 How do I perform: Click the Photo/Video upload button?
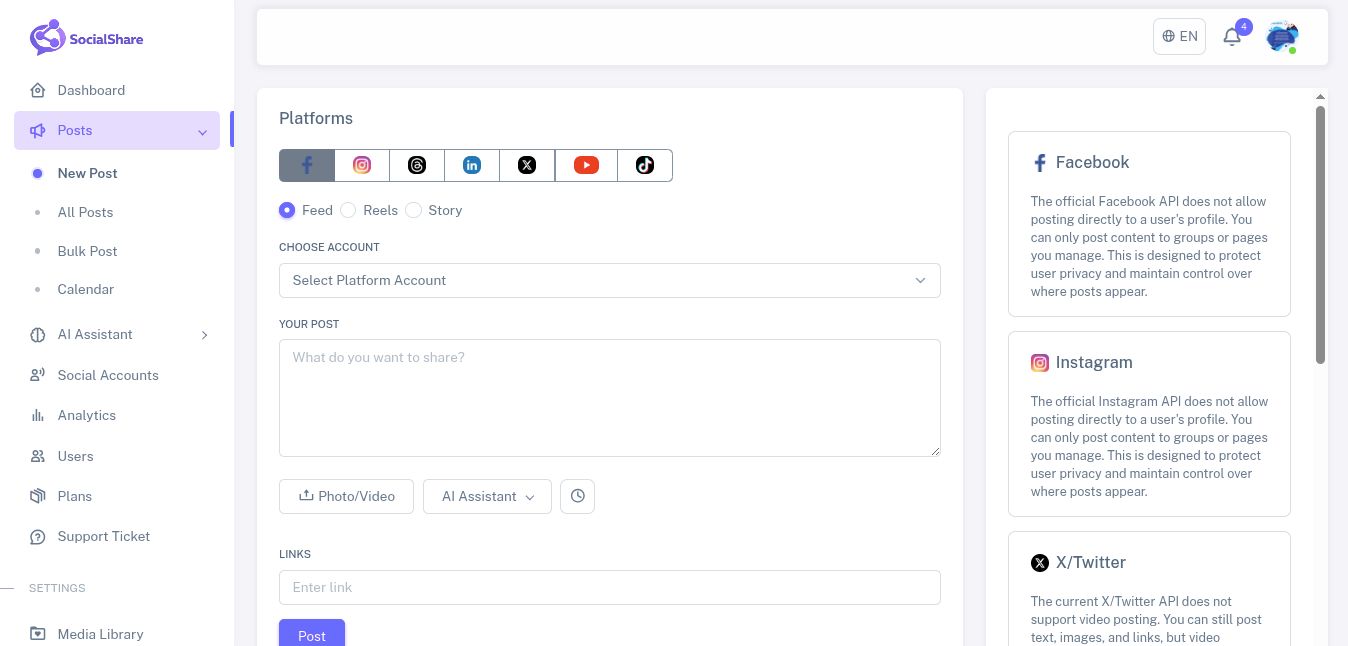point(346,496)
